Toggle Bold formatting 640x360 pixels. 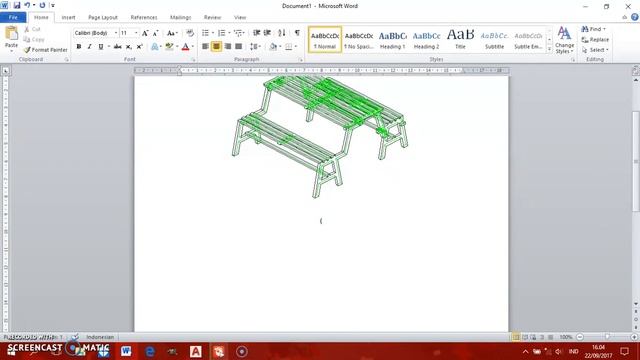tap(79, 47)
